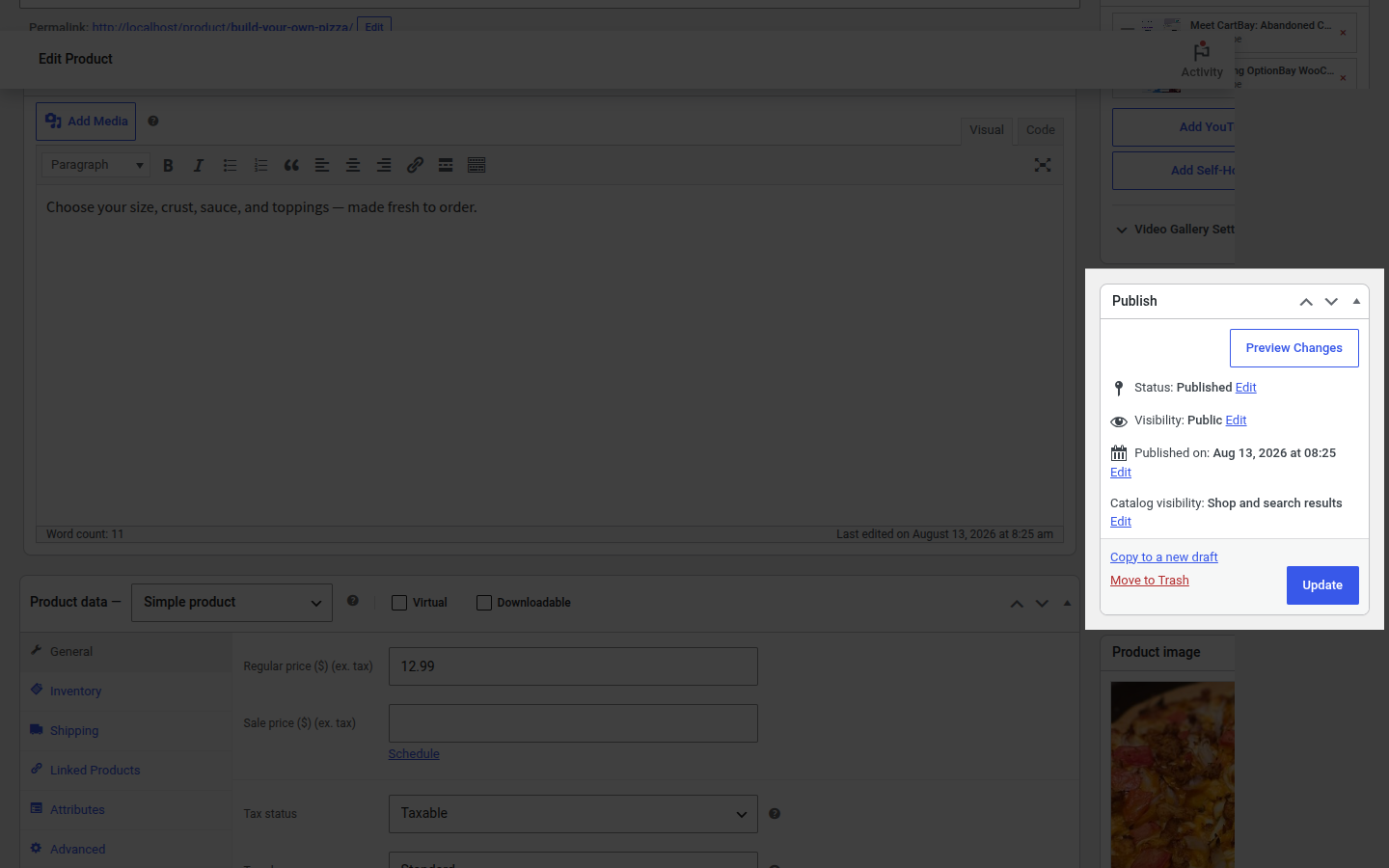Viewport: 1389px width, 868px height.
Task: Toggle bold formatting in the editor toolbar
Action: click(168, 166)
